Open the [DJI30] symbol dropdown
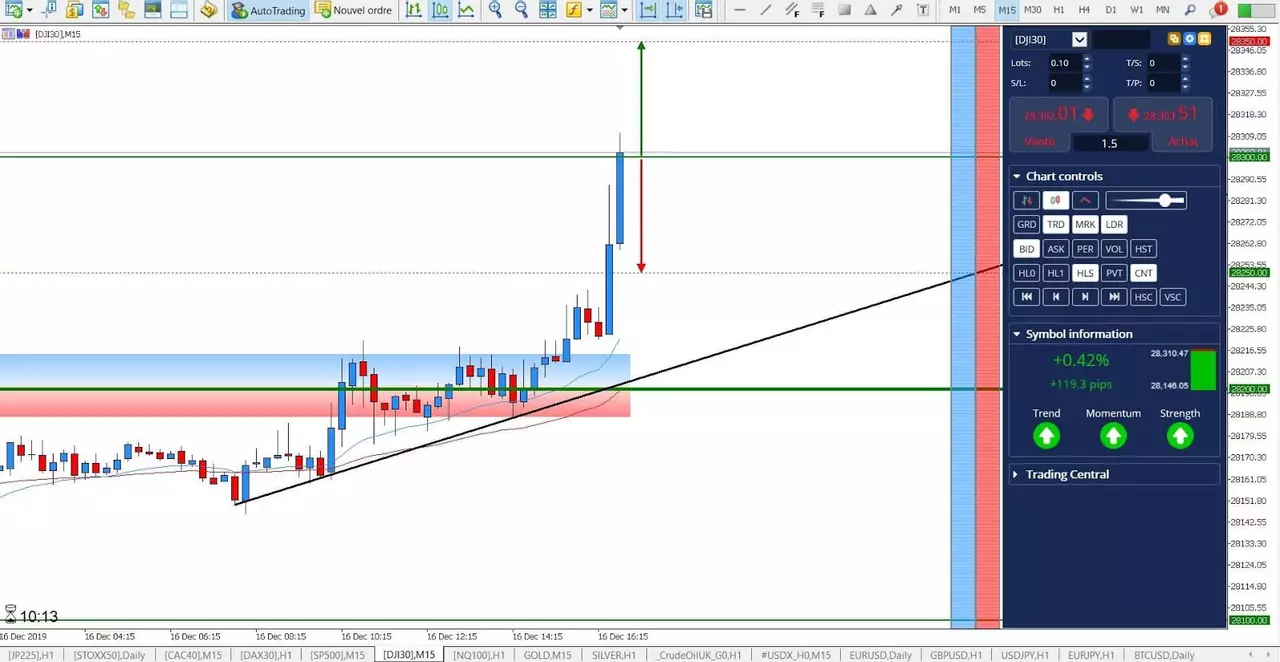 click(x=1079, y=40)
